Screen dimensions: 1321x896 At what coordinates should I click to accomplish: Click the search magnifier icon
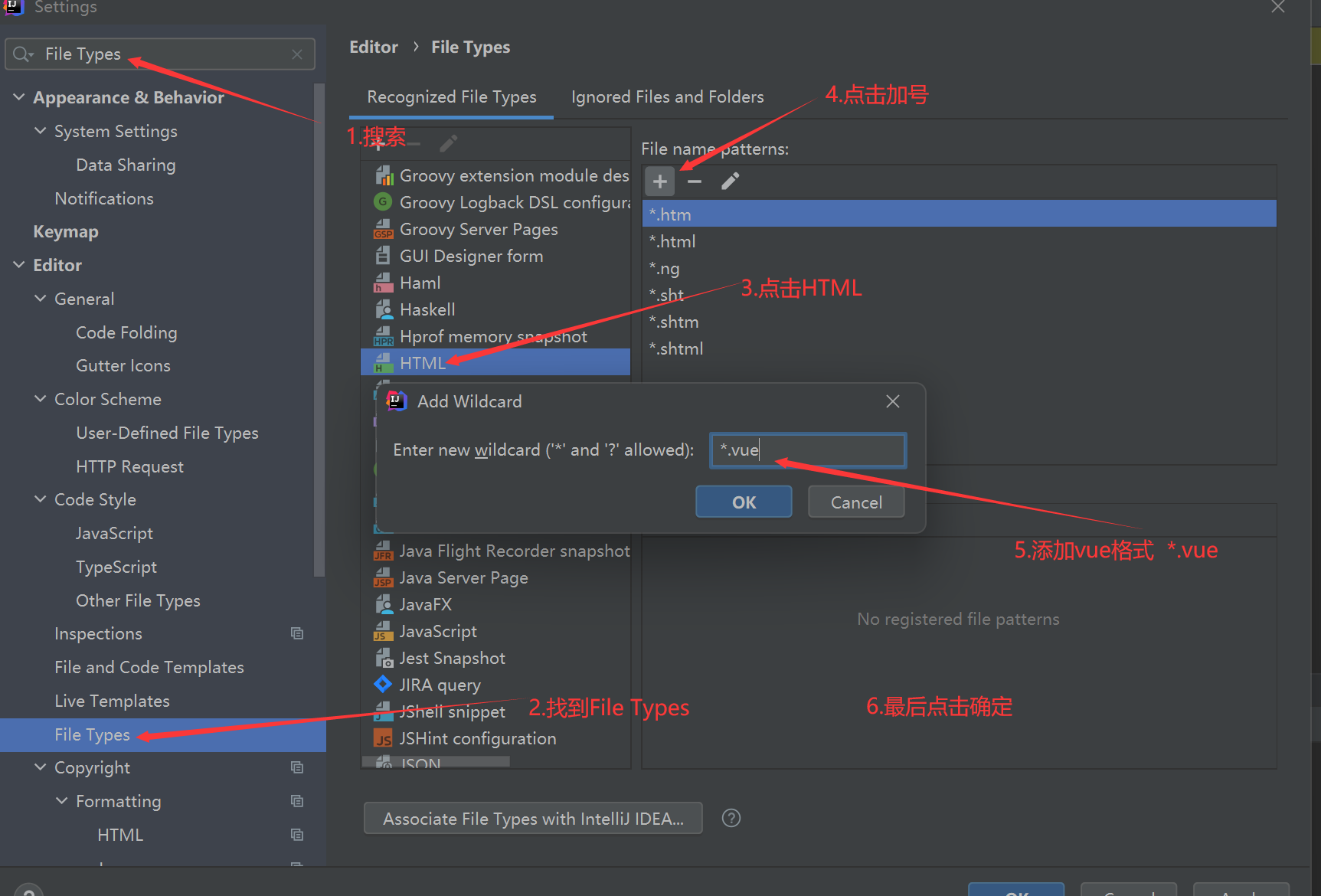(21, 54)
